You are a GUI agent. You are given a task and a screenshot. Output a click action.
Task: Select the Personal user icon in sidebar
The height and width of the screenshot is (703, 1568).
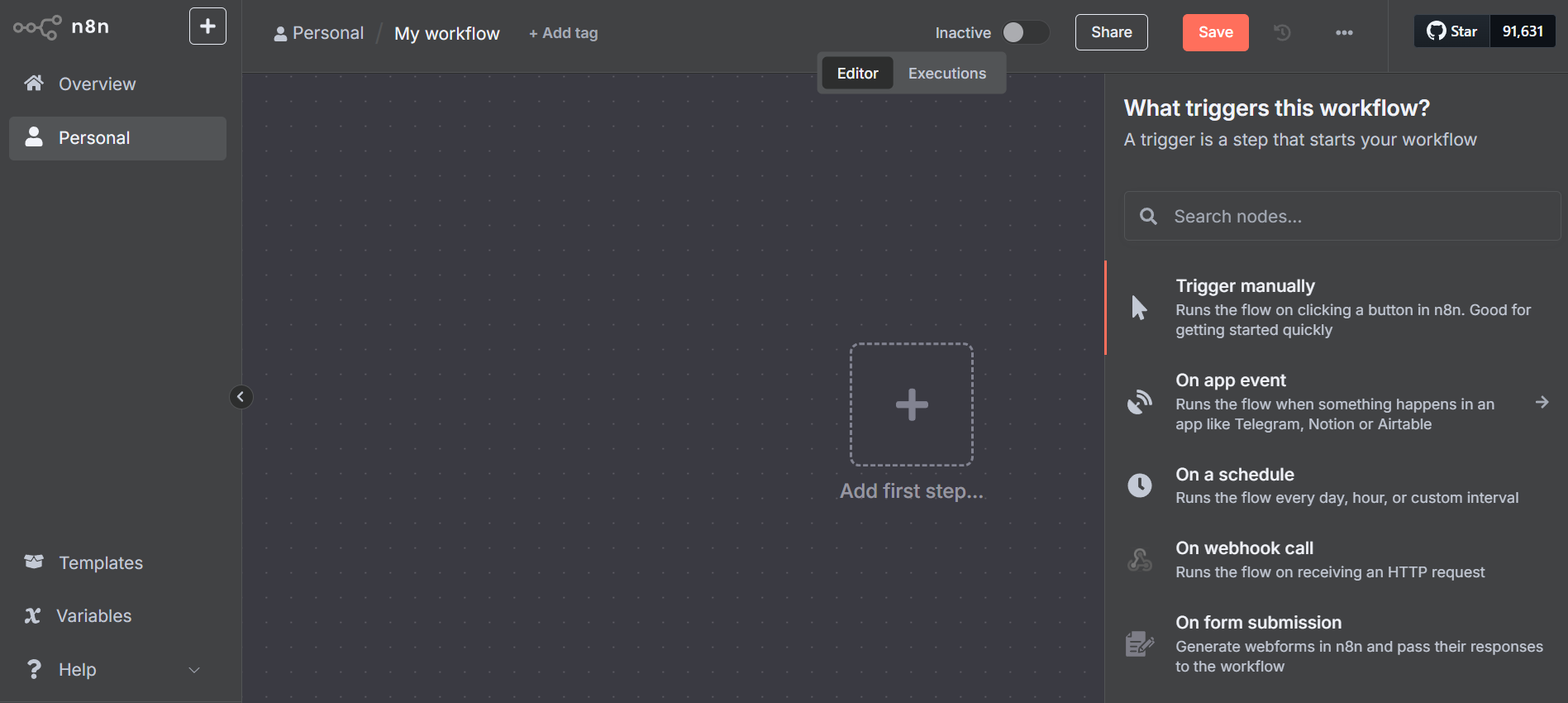tap(34, 137)
